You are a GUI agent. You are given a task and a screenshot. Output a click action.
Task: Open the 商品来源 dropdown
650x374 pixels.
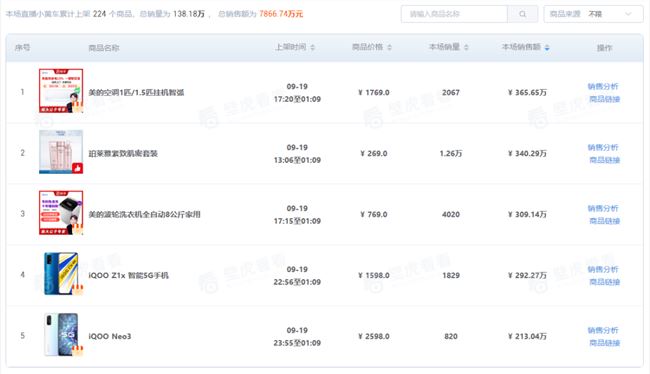(593, 14)
